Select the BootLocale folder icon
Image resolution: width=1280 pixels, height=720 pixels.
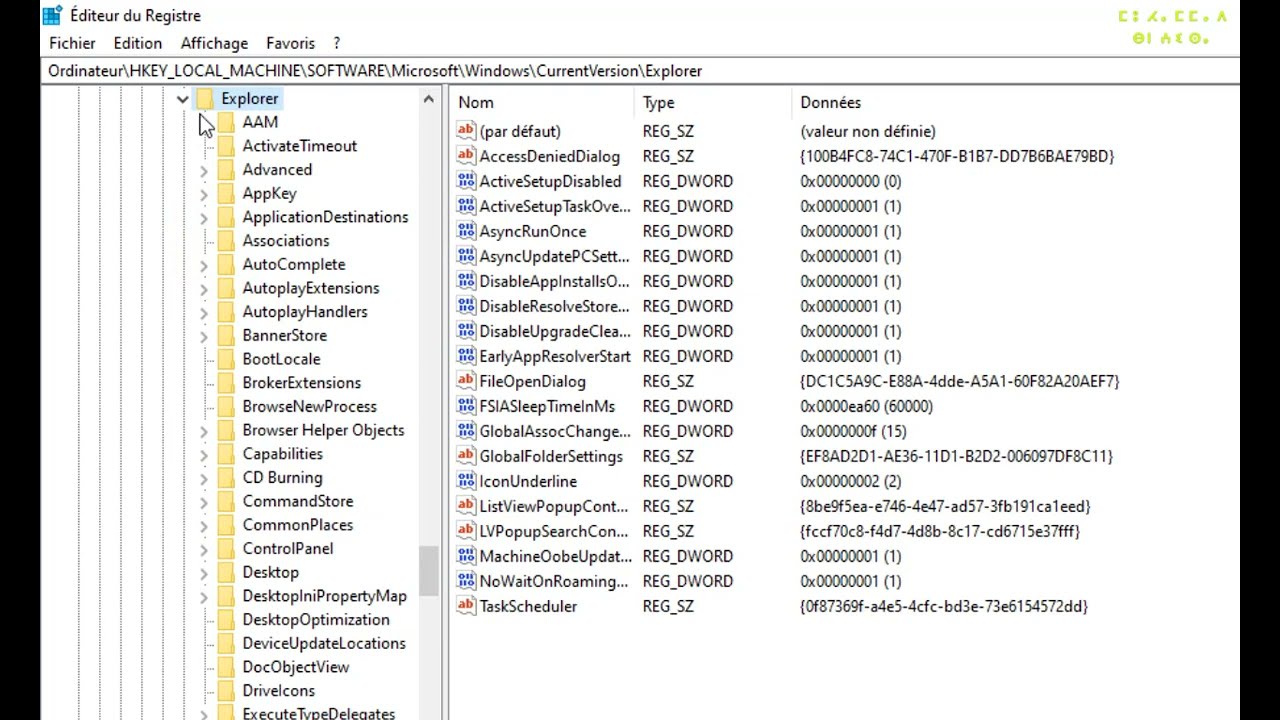tap(226, 359)
